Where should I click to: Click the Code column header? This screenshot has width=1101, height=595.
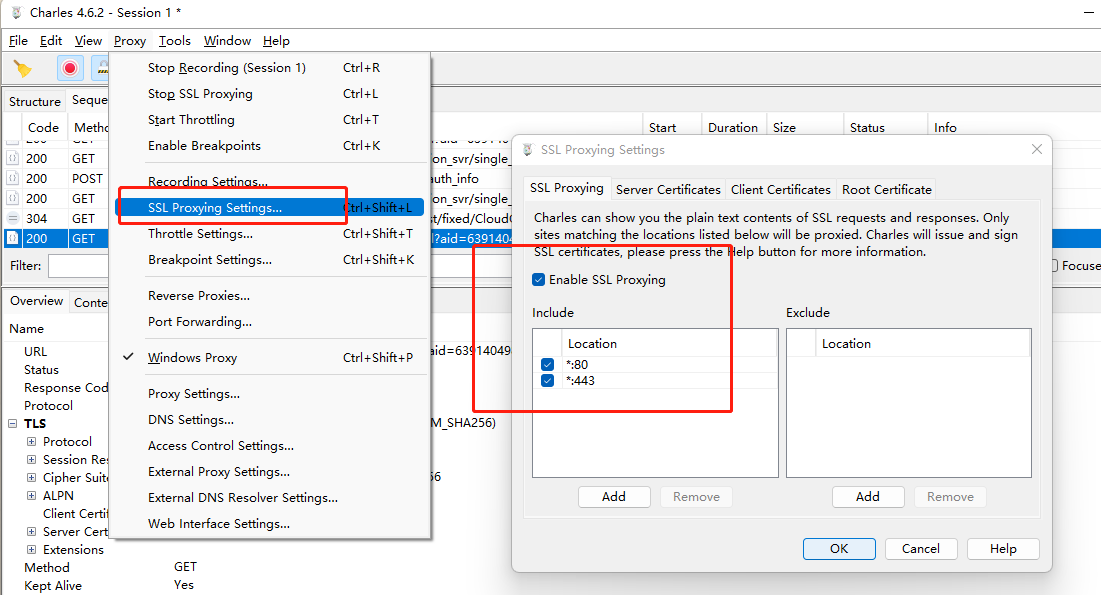pos(44,127)
